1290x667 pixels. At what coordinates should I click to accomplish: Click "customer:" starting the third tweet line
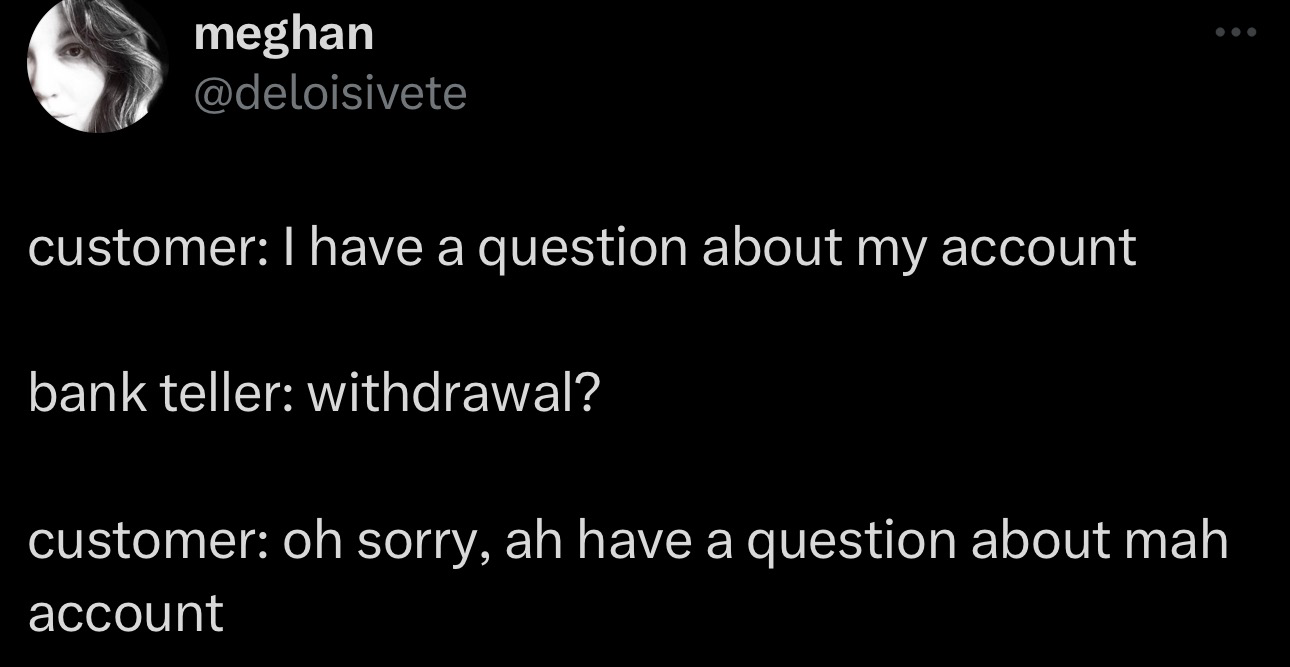click(144, 541)
